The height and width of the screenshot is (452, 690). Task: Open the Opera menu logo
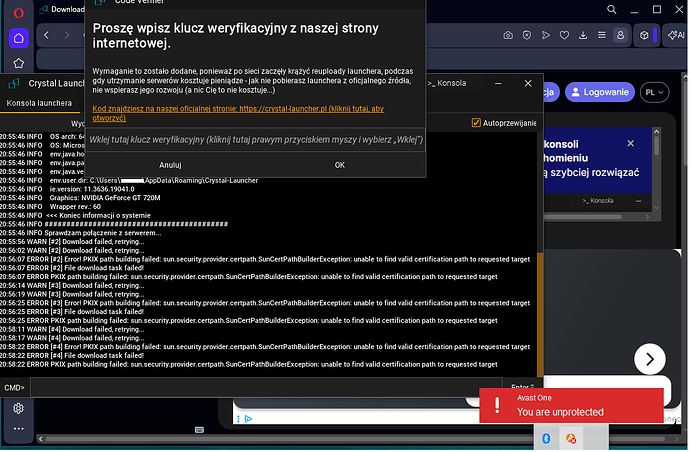(x=18, y=13)
